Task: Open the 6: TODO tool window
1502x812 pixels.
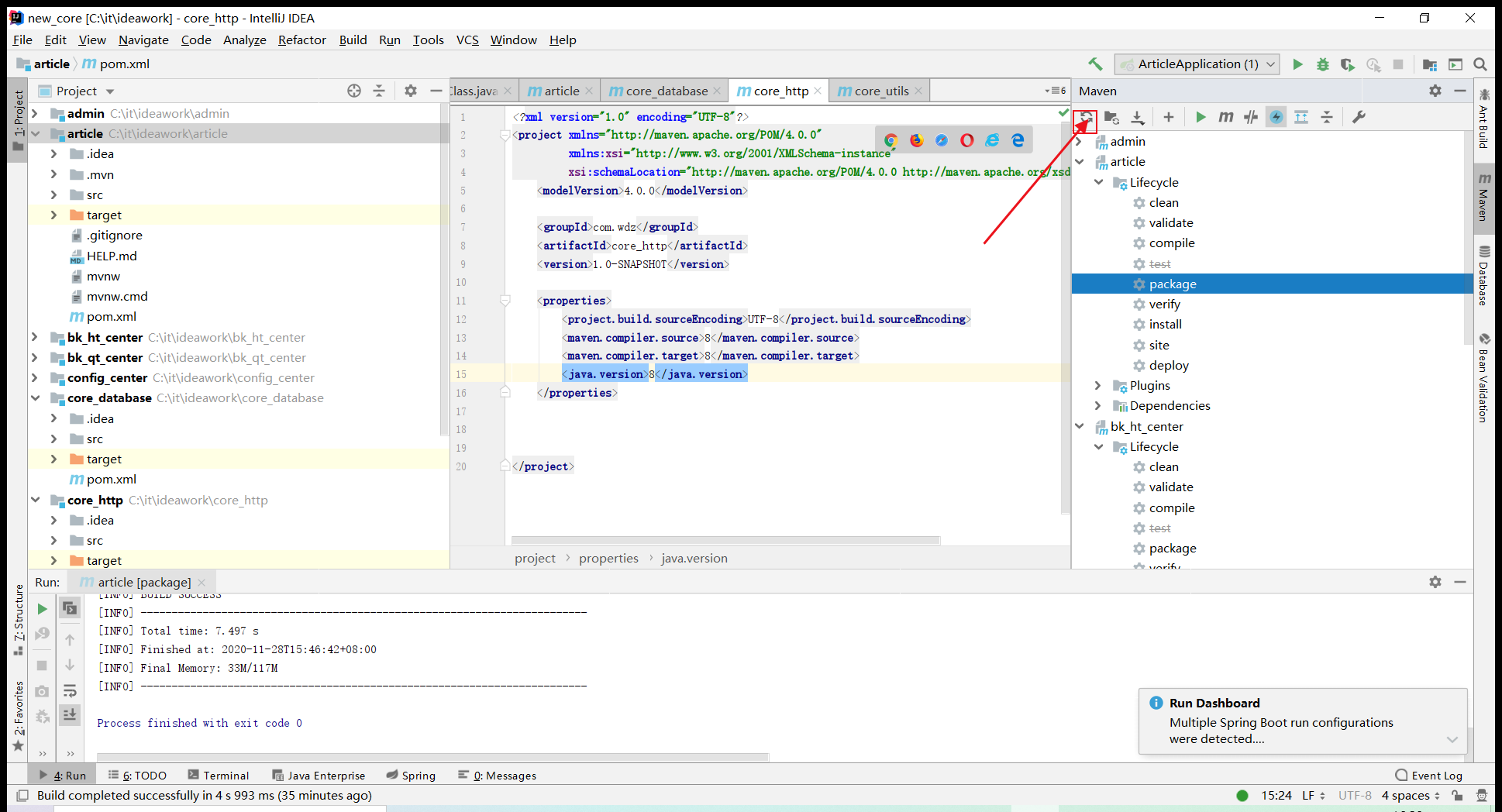Action: point(137,776)
